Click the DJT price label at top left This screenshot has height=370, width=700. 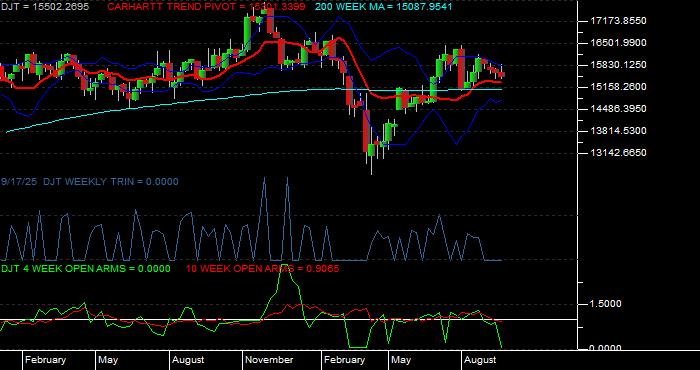45,7
